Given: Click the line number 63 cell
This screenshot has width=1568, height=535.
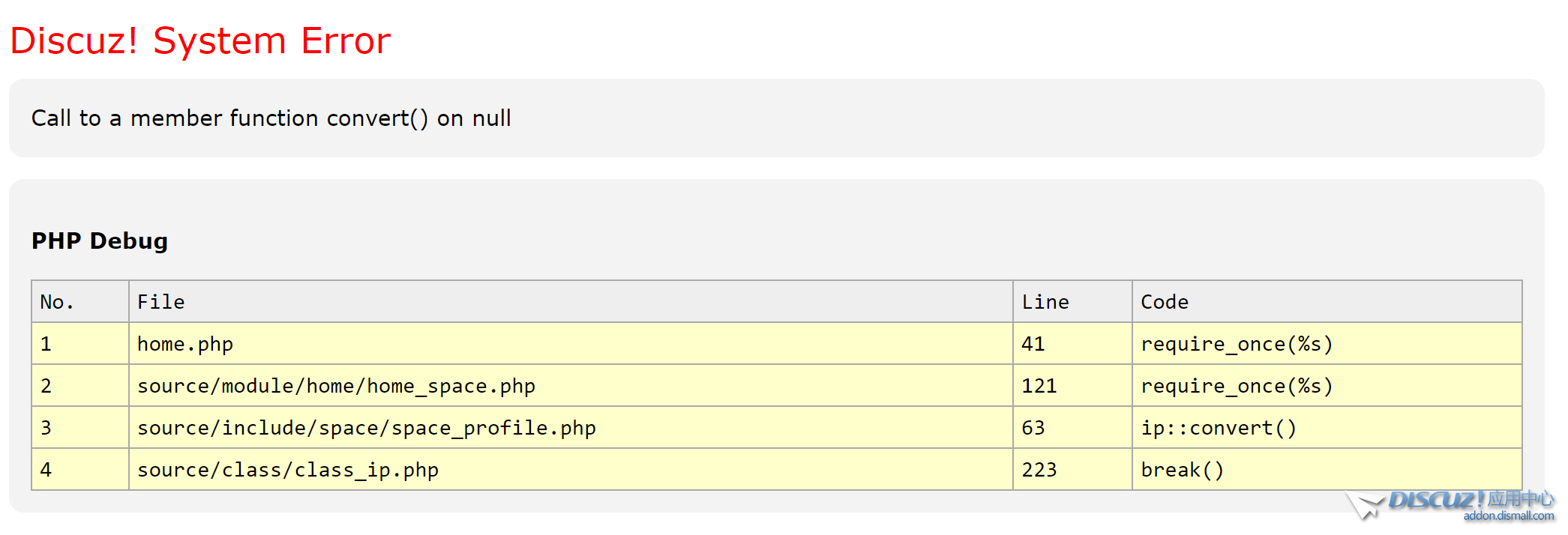Looking at the screenshot, I should (1072, 428).
